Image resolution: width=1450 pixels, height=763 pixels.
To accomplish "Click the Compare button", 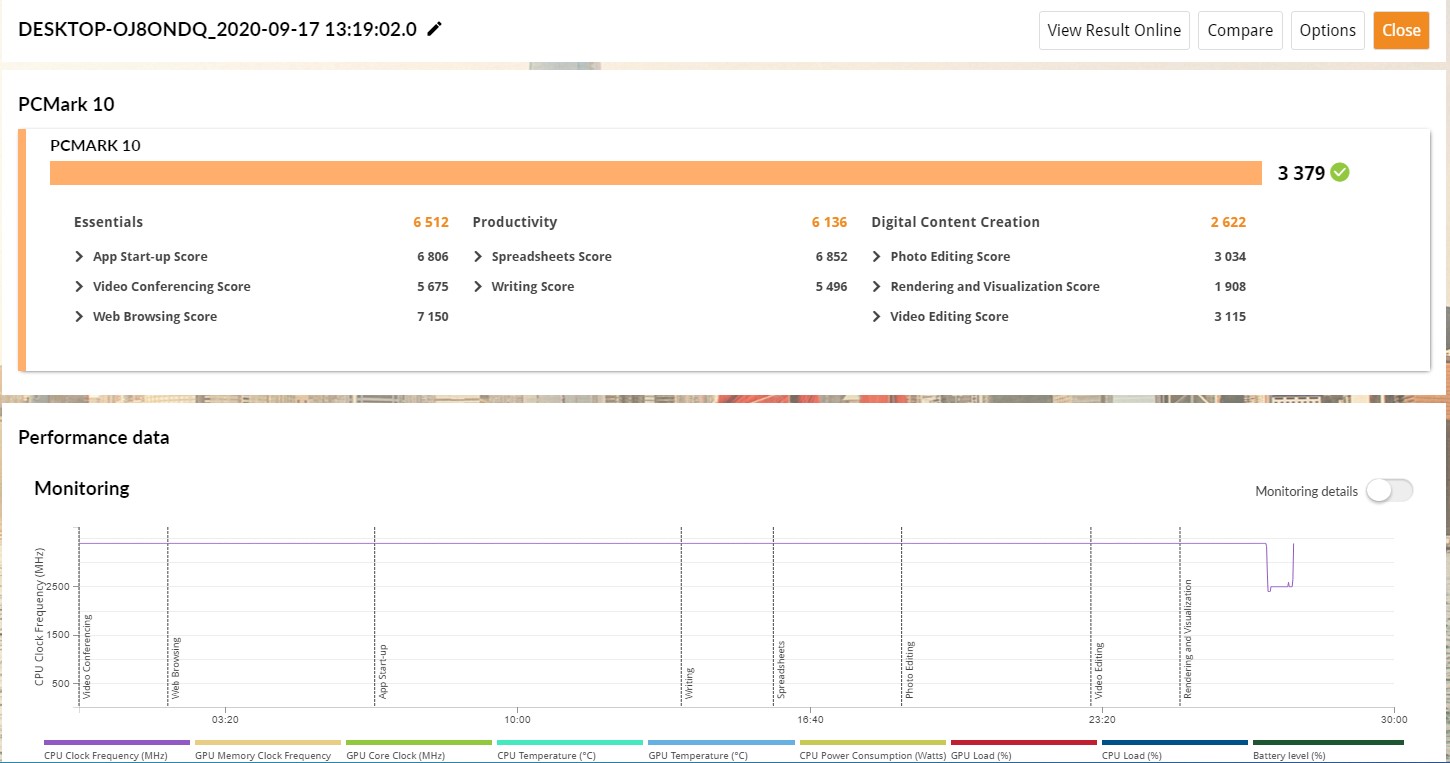I will [x=1240, y=30].
